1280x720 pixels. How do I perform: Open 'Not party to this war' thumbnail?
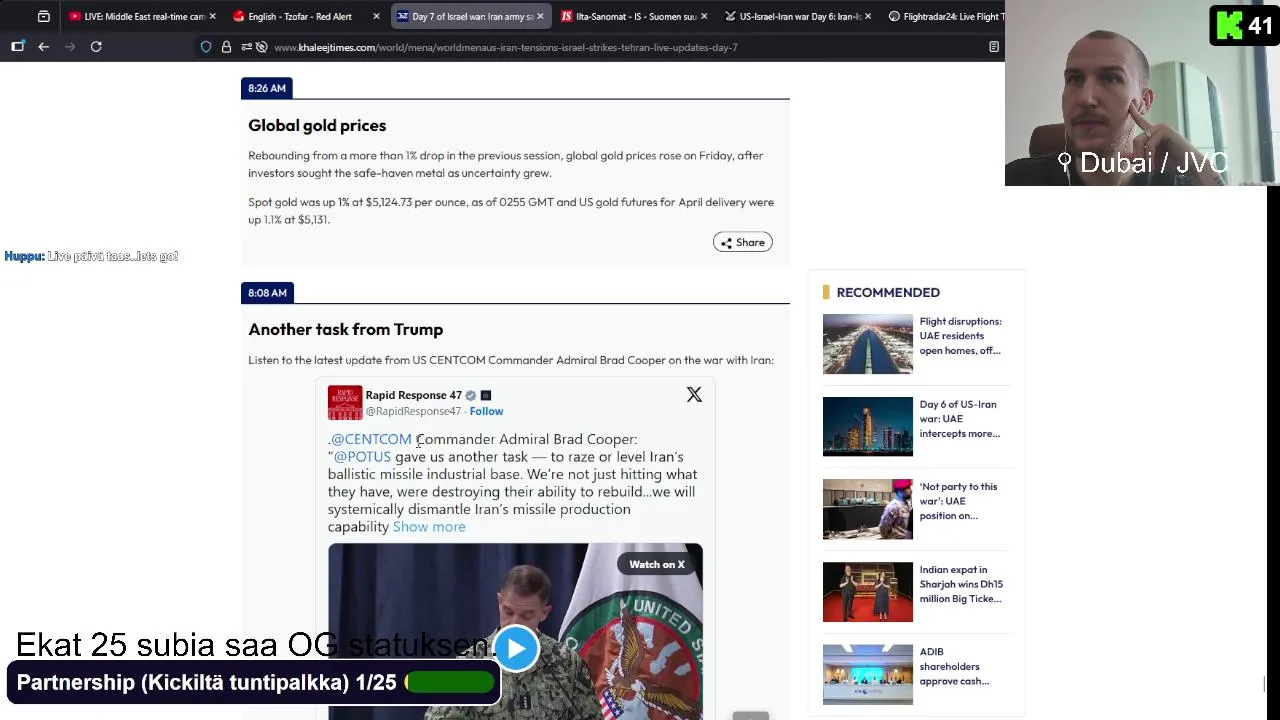(x=867, y=509)
